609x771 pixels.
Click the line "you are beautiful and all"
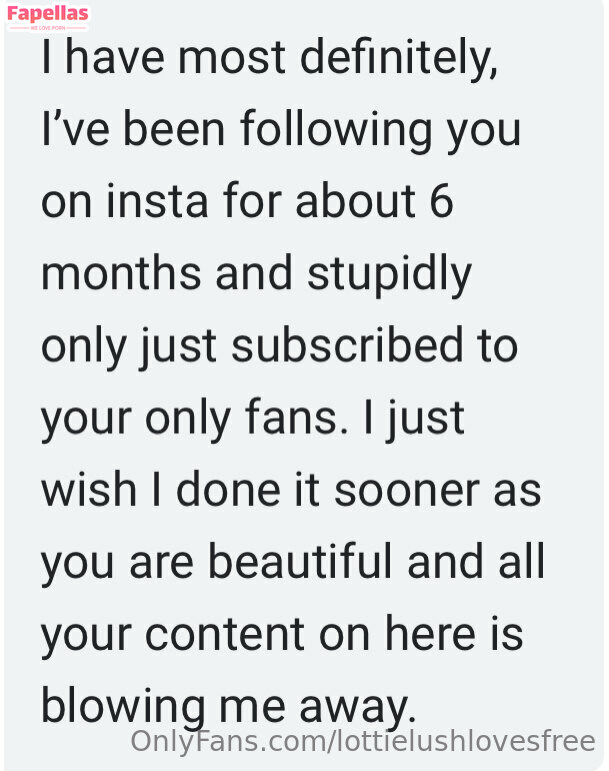[293, 561]
